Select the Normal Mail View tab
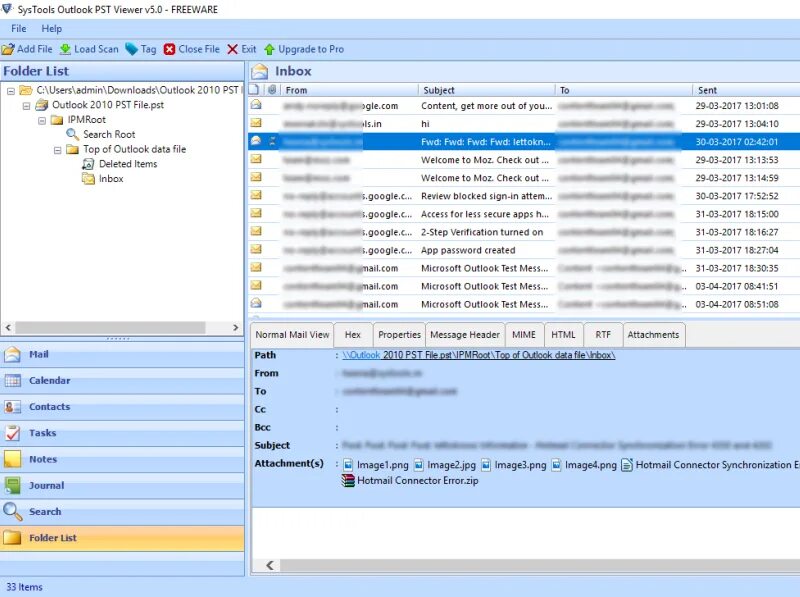800x597 pixels. [x=292, y=335]
